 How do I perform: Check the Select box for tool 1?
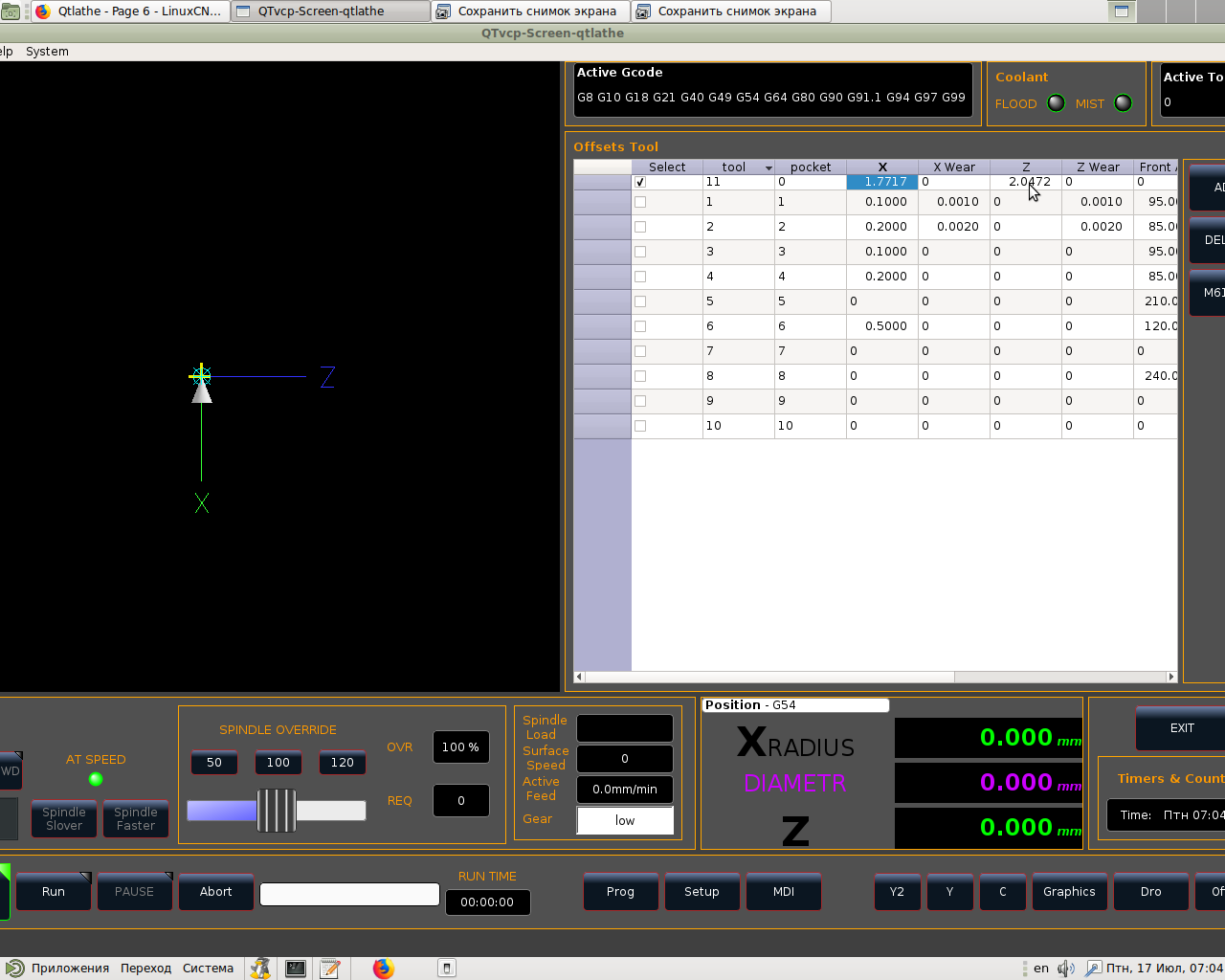[x=640, y=202]
